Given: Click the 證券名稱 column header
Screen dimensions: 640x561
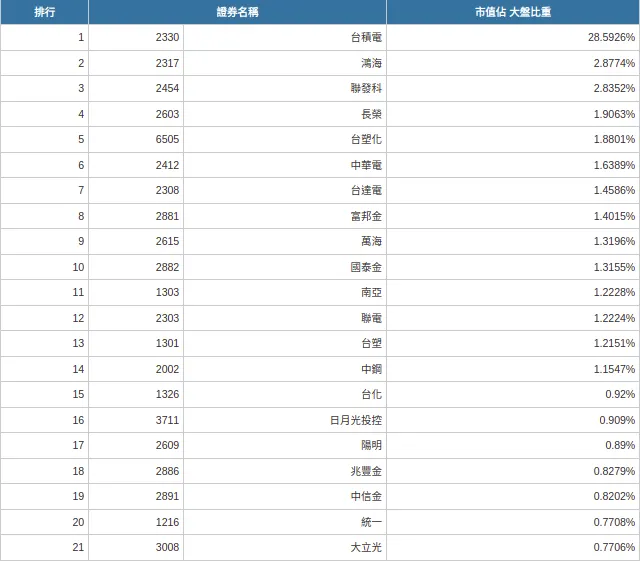Looking at the screenshot, I should [x=237, y=12].
